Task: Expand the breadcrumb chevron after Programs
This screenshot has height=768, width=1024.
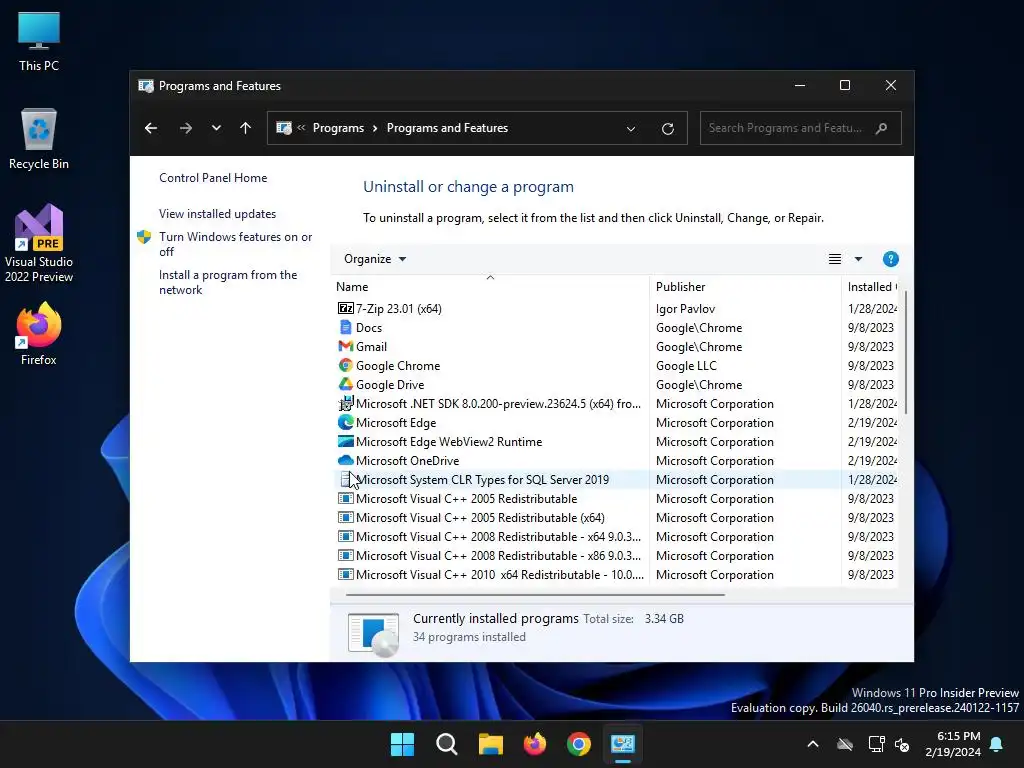Action: click(375, 128)
